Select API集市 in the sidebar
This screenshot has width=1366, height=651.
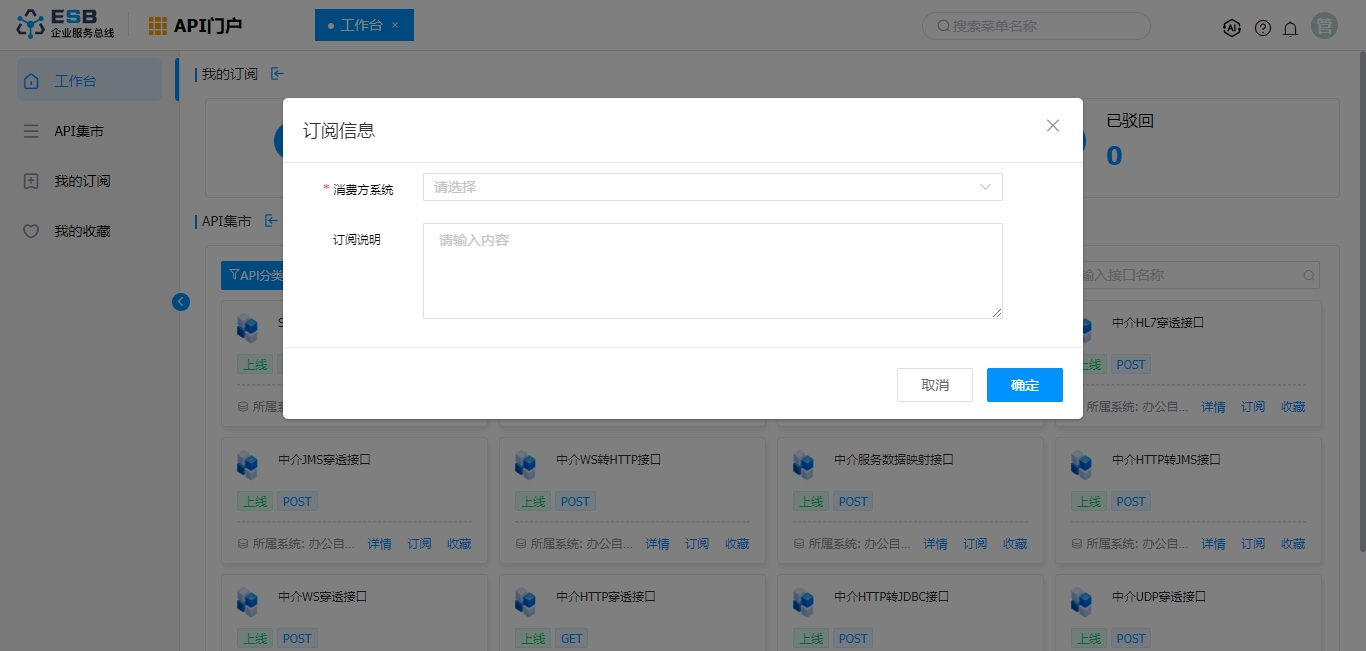pyautogui.click(x=79, y=131)
